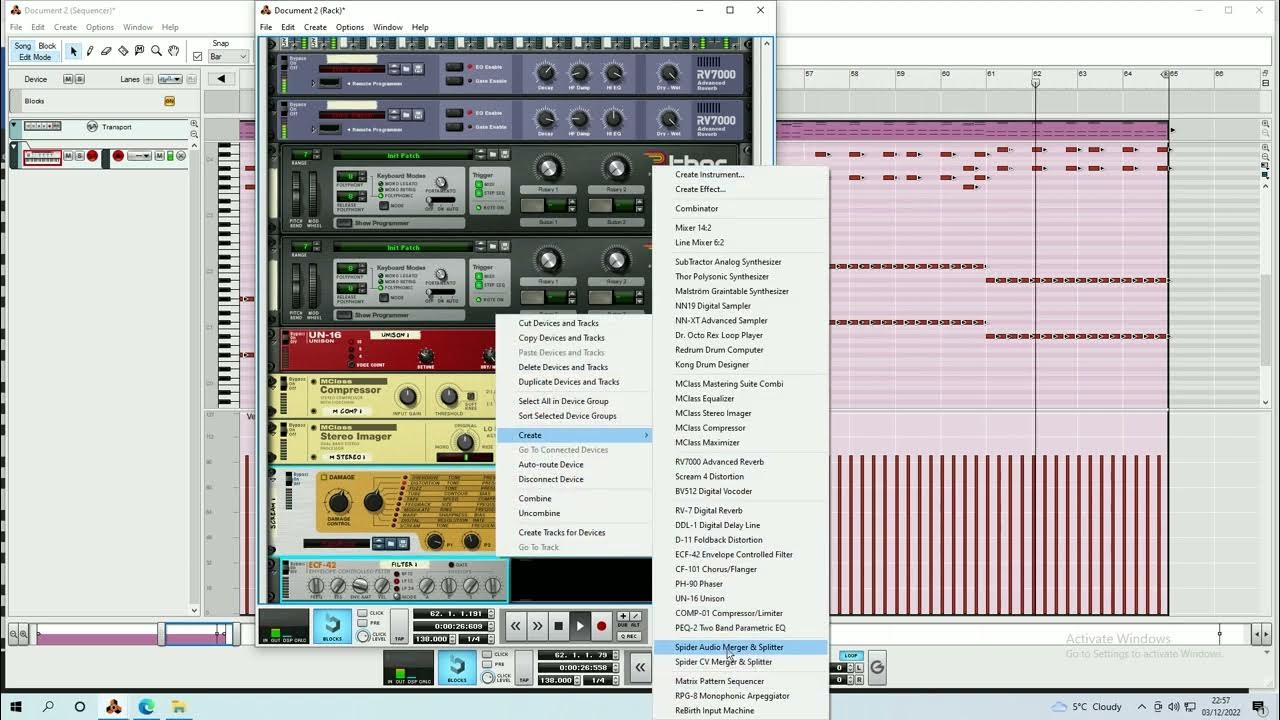Image resolution: width=1280 pixels, height=720 pixels.
Task: Click Duplicate Devices and Tracks
Action: (573, 381)
